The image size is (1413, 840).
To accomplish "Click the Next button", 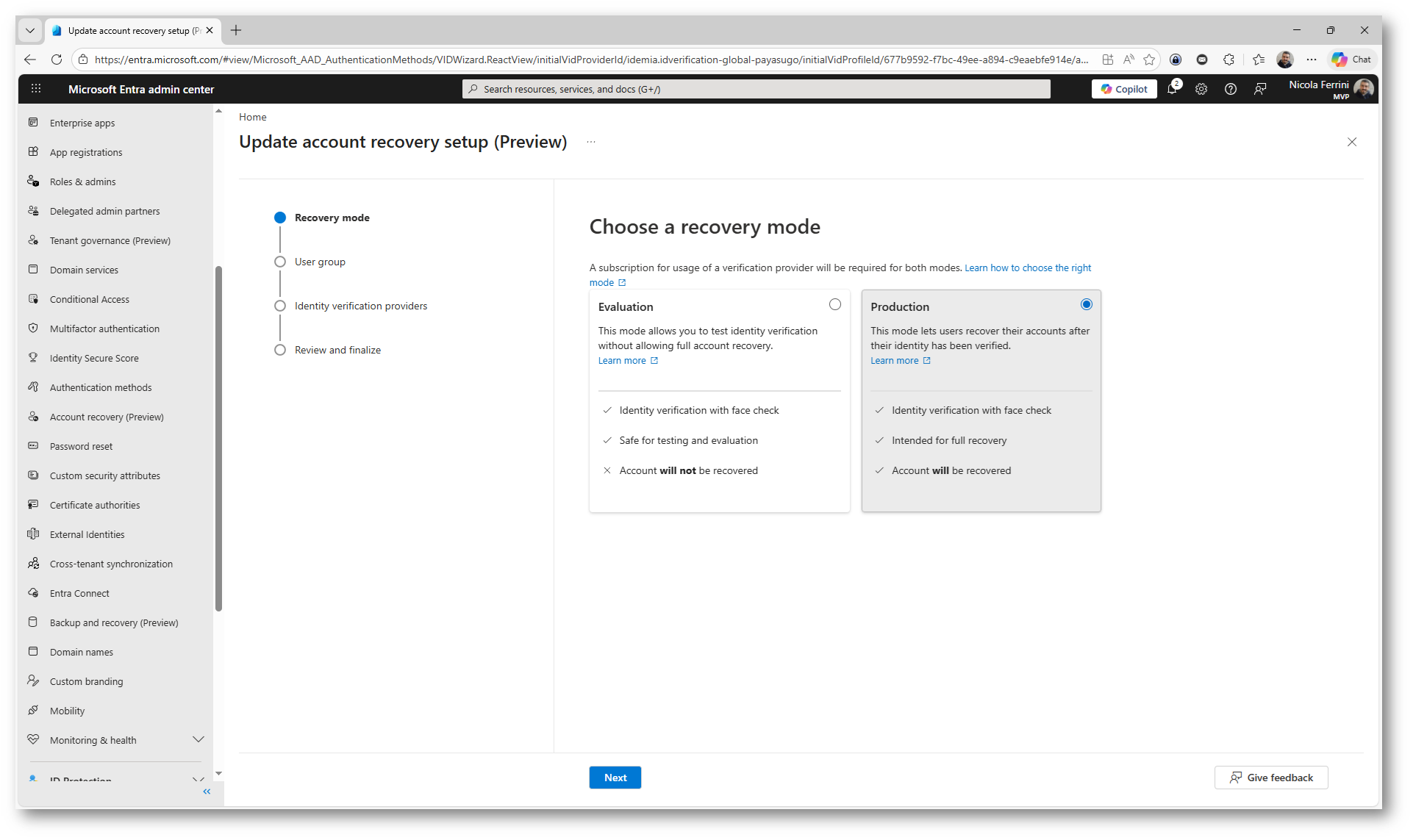I will tap(615, 778).
